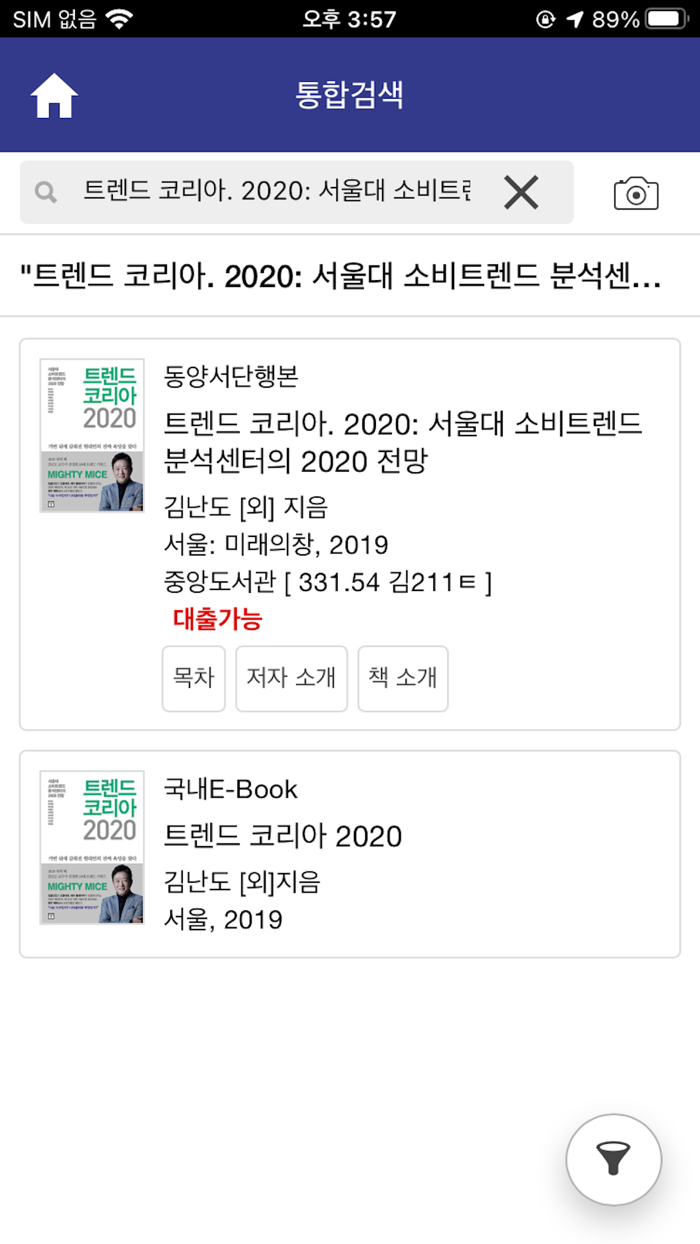Screen dimensions: 700x1244
Task: Open the filter funnel floating button
Action: point(614,1159)
